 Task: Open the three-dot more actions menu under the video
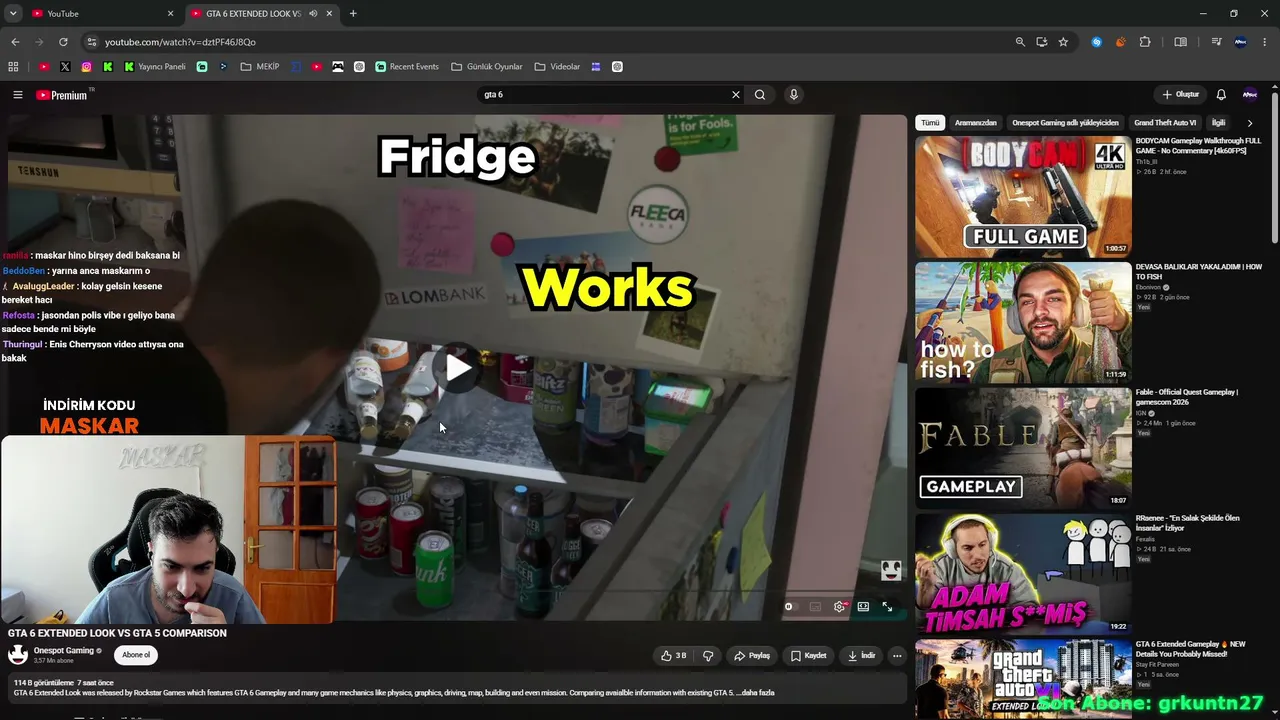point(897,656)
